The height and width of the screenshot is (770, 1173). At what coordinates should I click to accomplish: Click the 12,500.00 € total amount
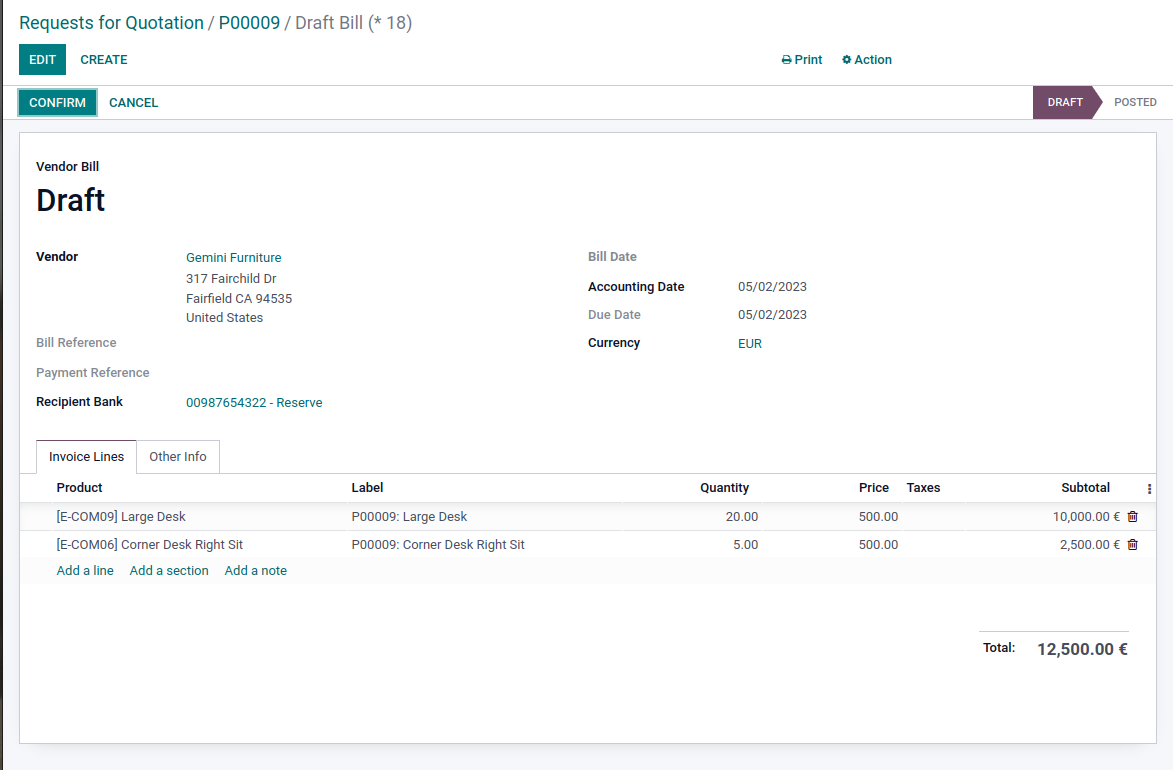click(1082, 650)
